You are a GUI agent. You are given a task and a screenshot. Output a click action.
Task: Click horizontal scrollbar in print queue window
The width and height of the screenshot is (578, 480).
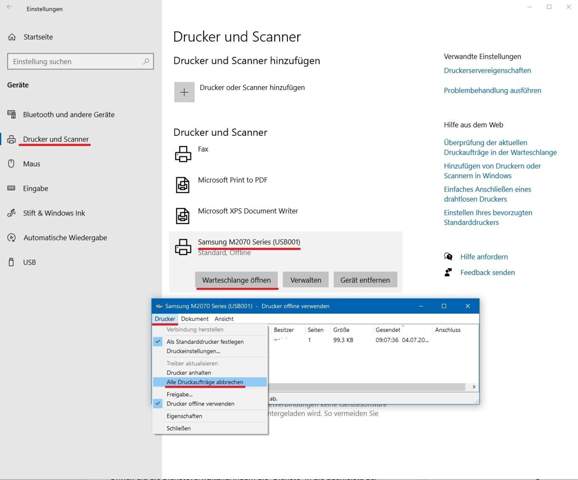(367, 387)
